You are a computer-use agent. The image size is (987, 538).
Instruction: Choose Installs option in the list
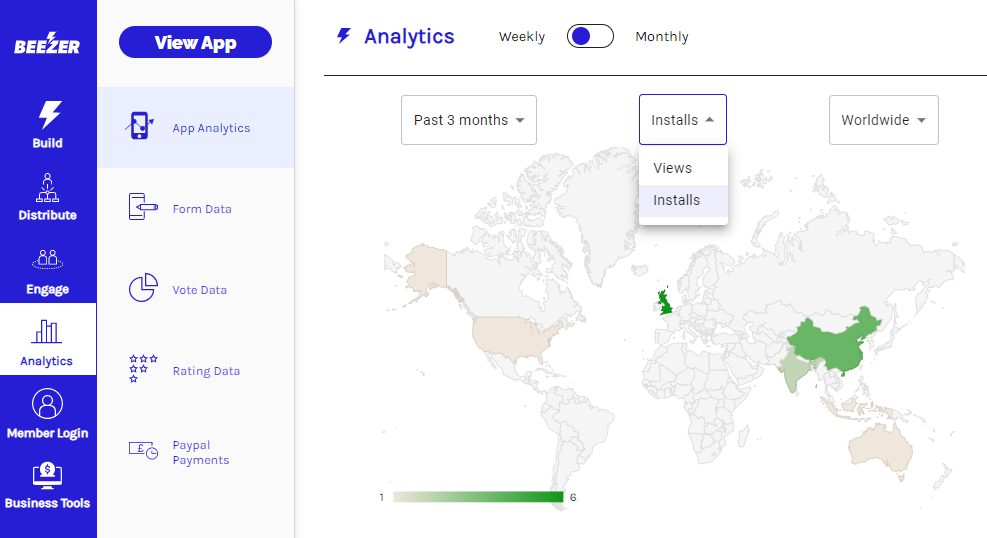click(x=677, y=200)
